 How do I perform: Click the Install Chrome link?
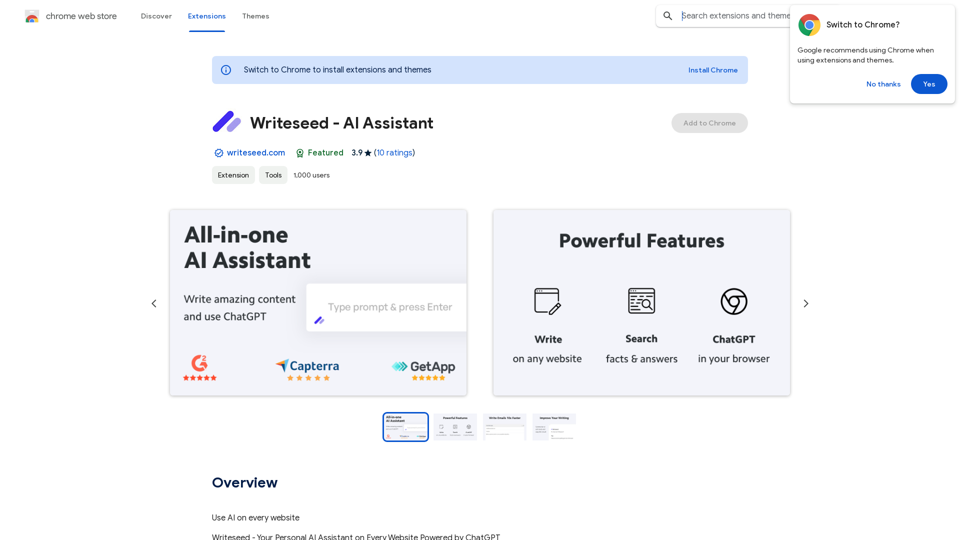coord(712,70)
